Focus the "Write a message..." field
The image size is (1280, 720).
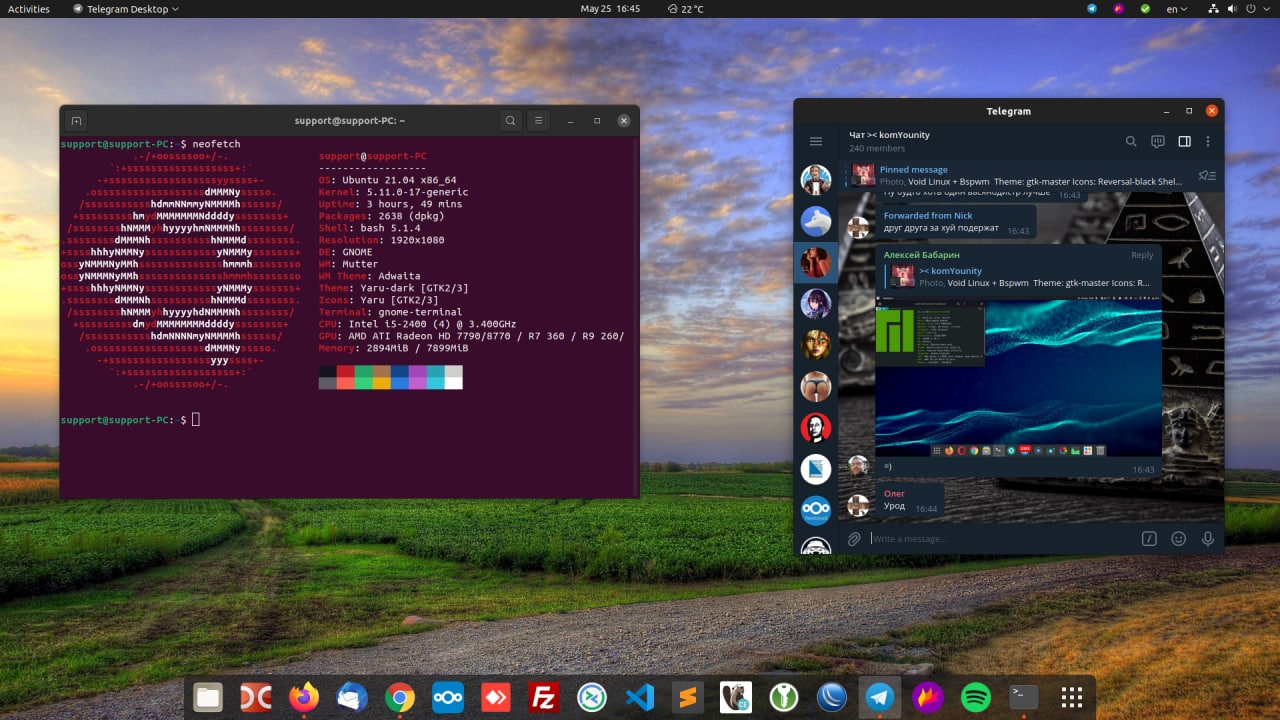[x=1002, y=539]
